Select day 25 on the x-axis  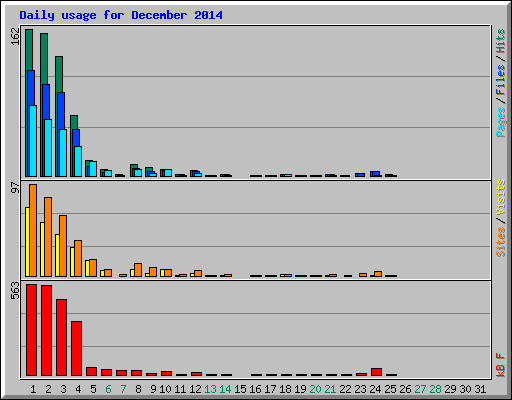point(390,389)
